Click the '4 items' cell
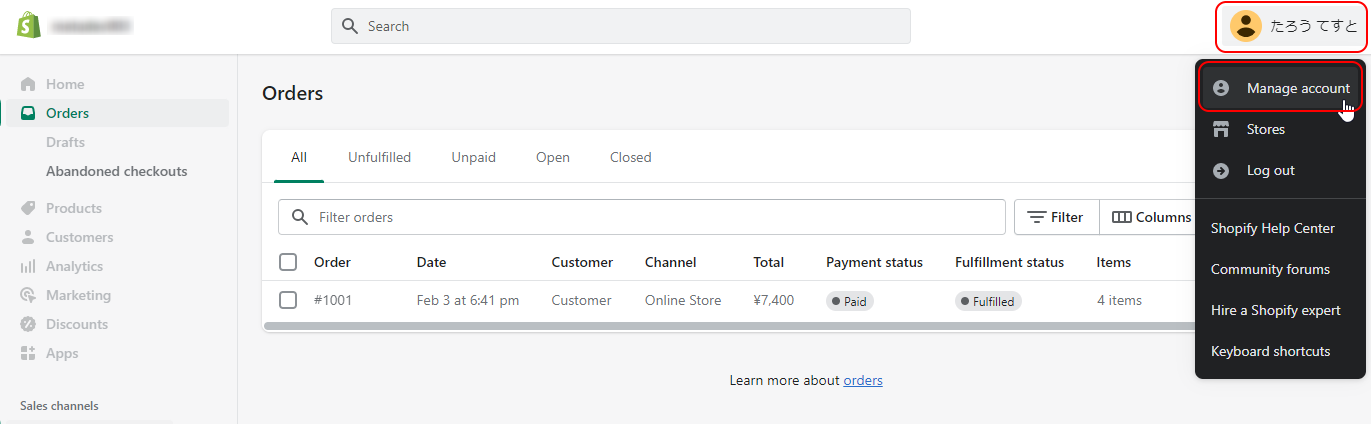1371x424 pixels. (x=1119, y=300)
